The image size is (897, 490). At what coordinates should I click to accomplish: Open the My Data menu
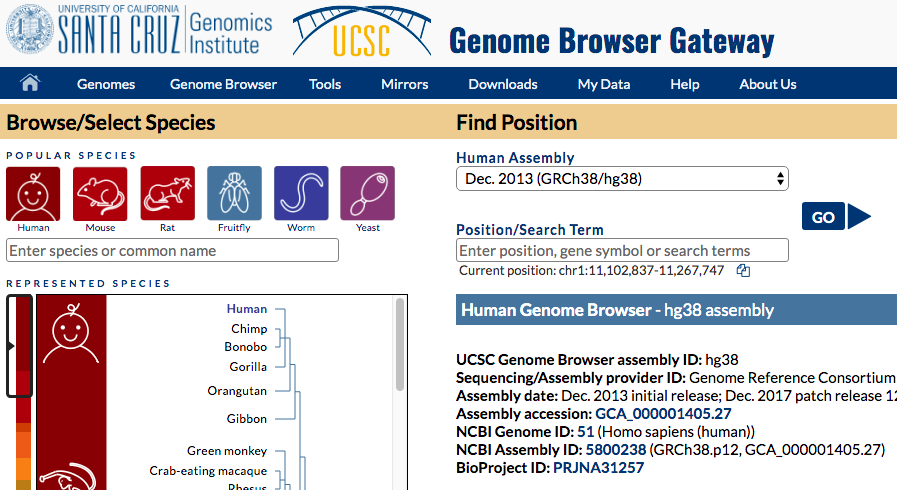coord(604,84)
